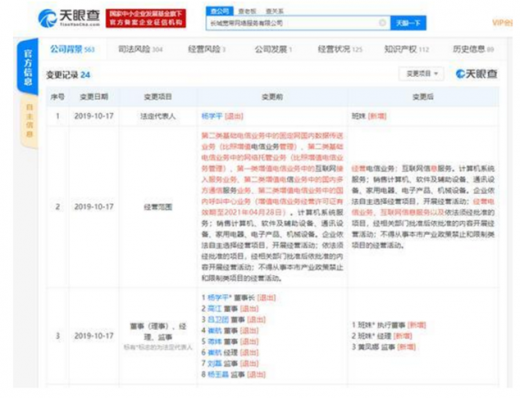Screen dimensions: 520x398
Task: Open the name link numbered 7 with 监事
Action: click(x=214, y=363)
